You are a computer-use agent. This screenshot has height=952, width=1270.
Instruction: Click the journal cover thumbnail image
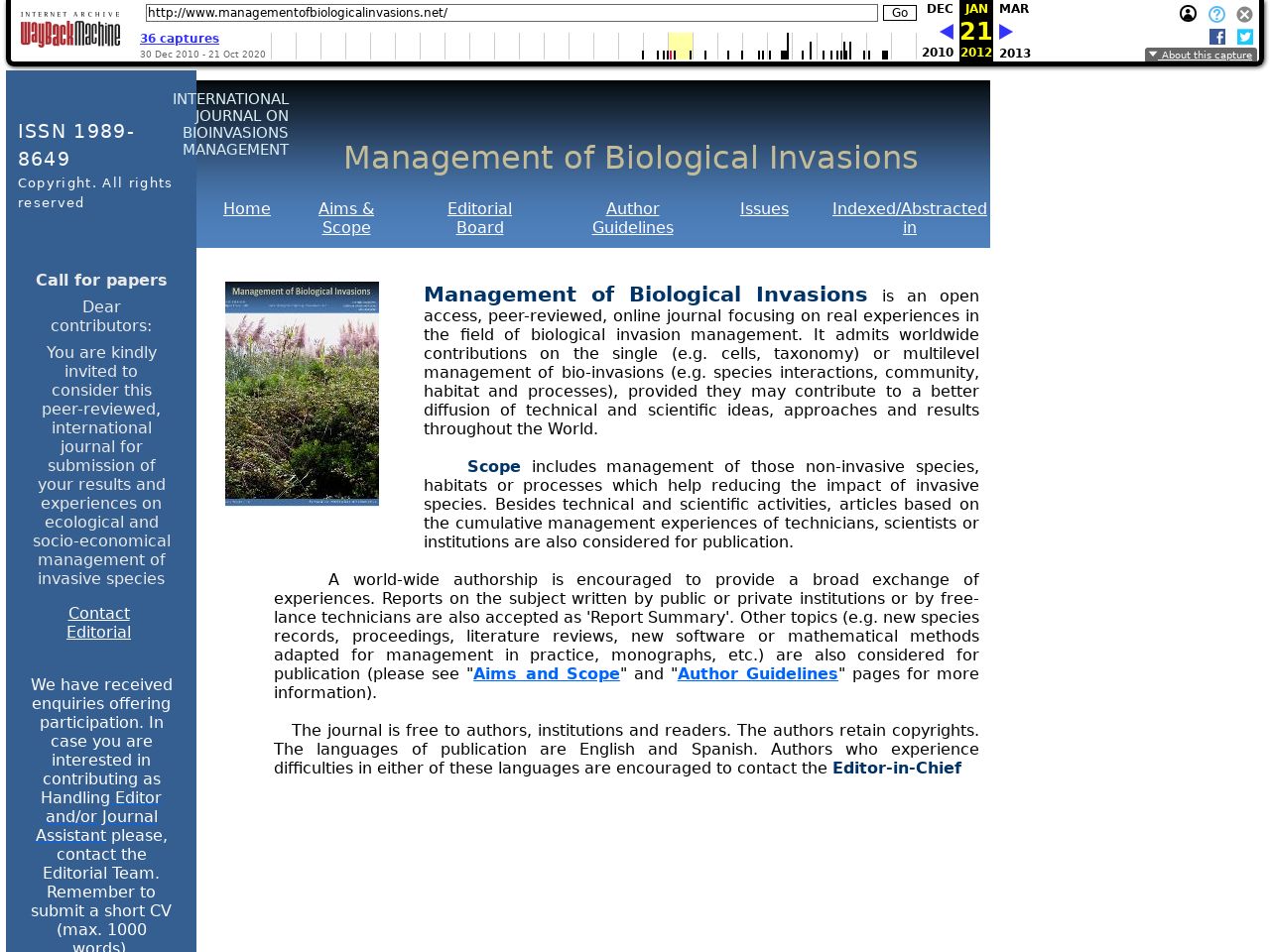302,394
